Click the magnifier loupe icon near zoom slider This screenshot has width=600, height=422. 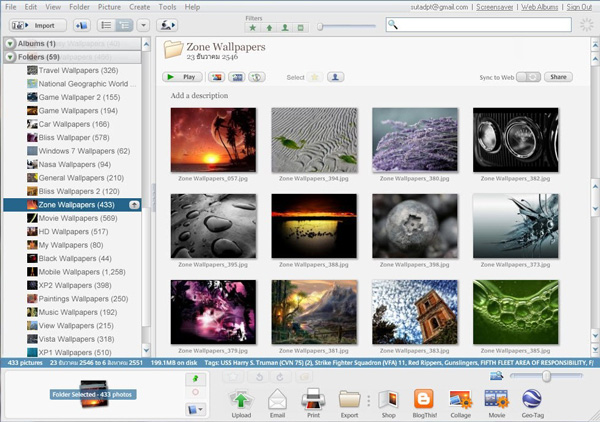click(496, 376)
